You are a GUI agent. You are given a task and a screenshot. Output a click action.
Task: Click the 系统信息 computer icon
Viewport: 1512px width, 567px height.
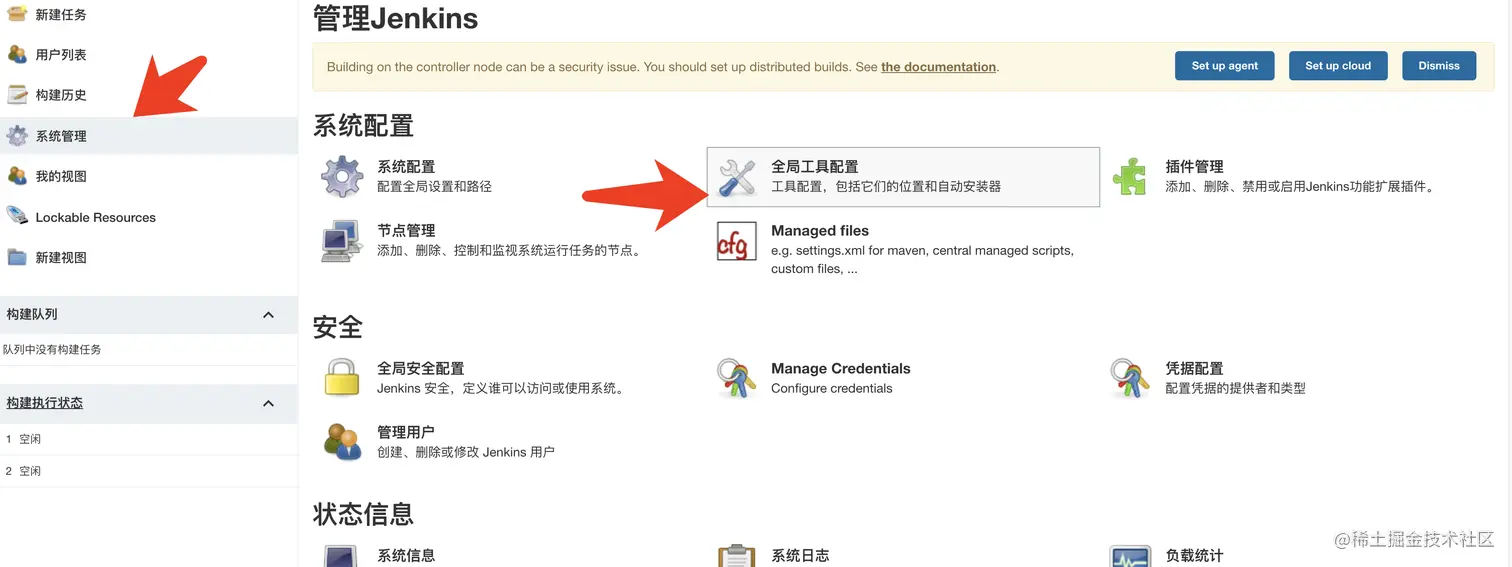point(342,556)
